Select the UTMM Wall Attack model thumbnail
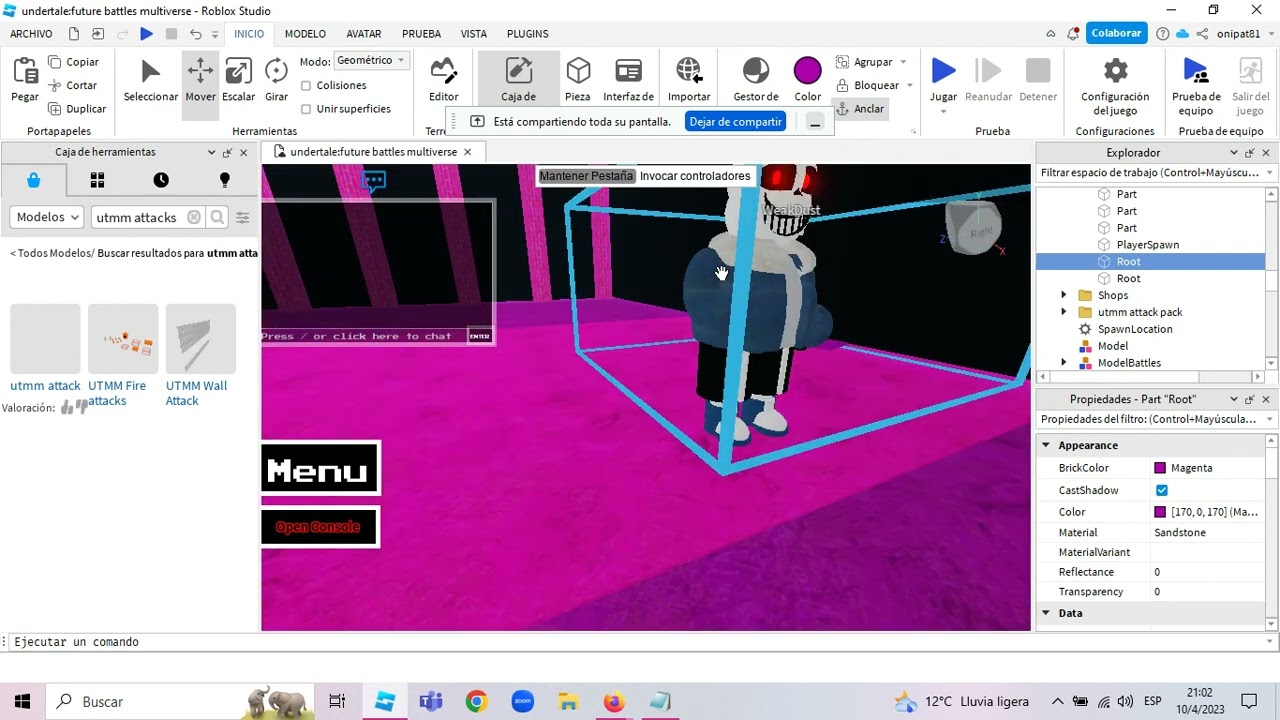This screenshot has width=1280, height=720. point(201,339)
